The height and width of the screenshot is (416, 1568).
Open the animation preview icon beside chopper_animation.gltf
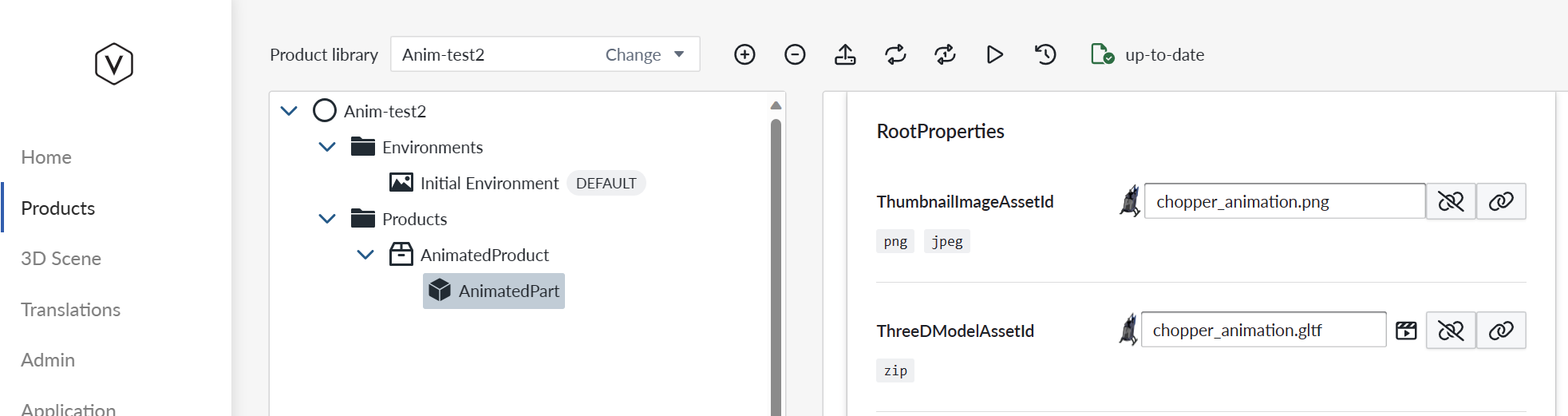(x=1406, y=331)
